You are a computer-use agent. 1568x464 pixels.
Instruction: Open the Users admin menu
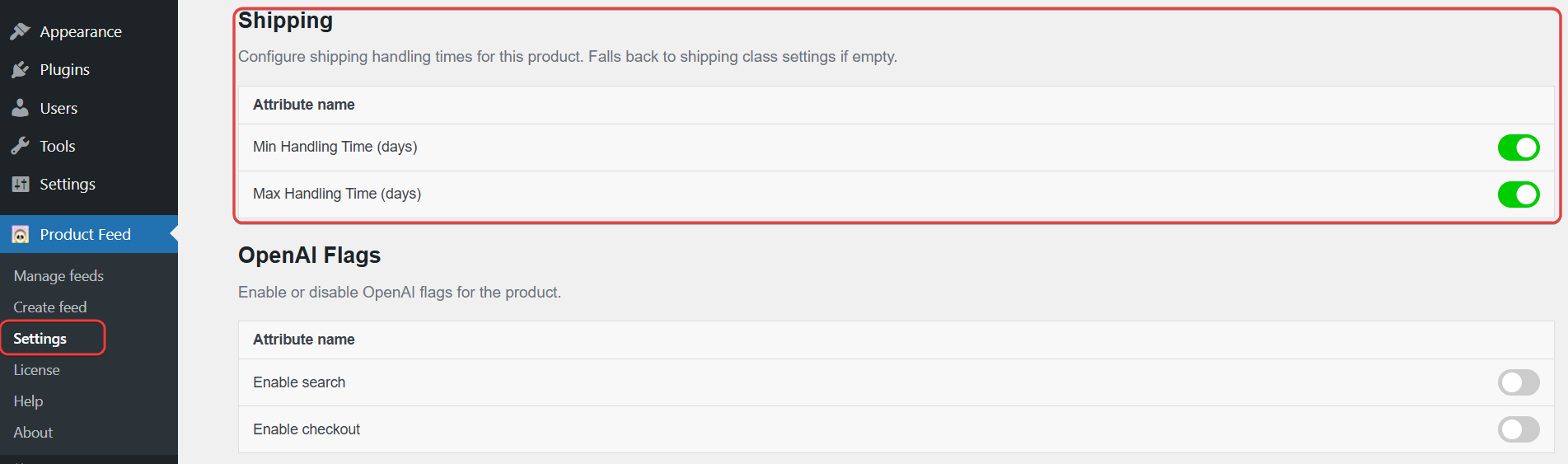[59, 109]
